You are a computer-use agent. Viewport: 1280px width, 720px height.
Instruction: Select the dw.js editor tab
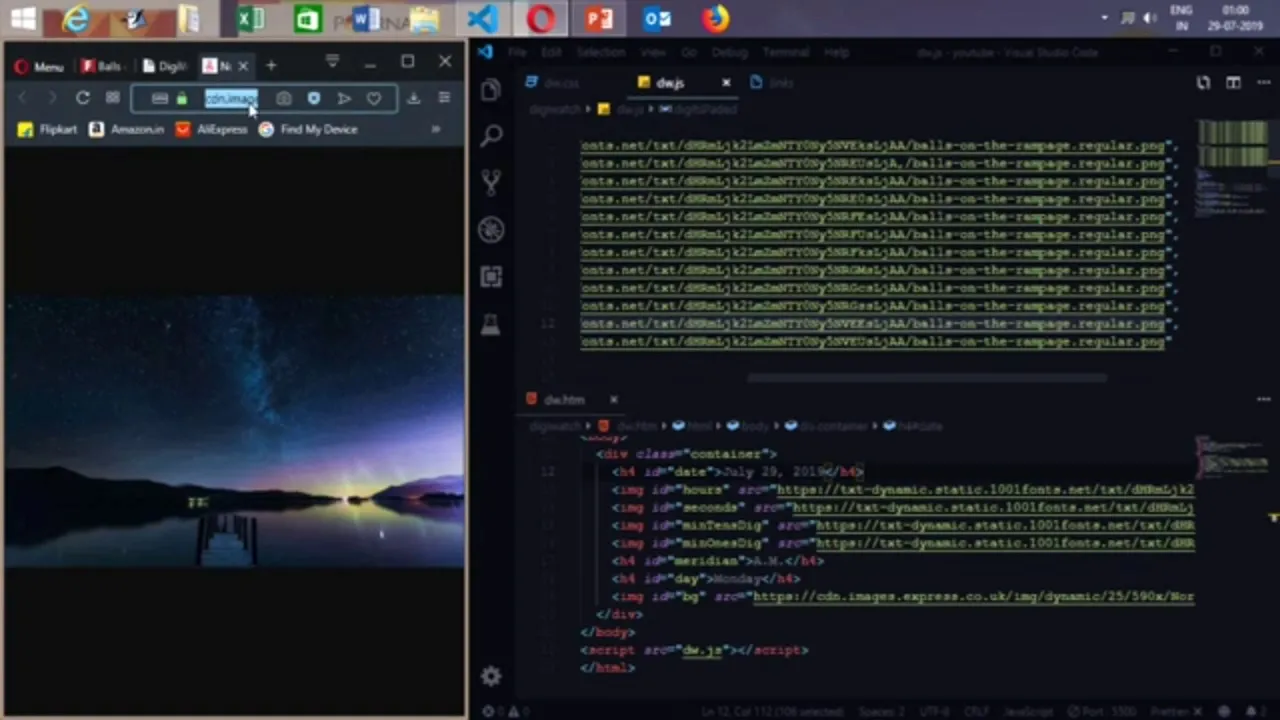670,83
